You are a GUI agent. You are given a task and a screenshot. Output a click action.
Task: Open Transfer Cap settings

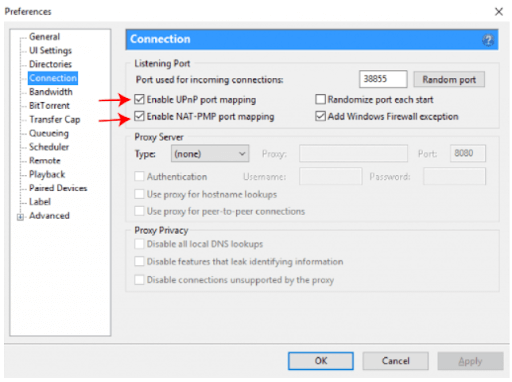(55, 119)
